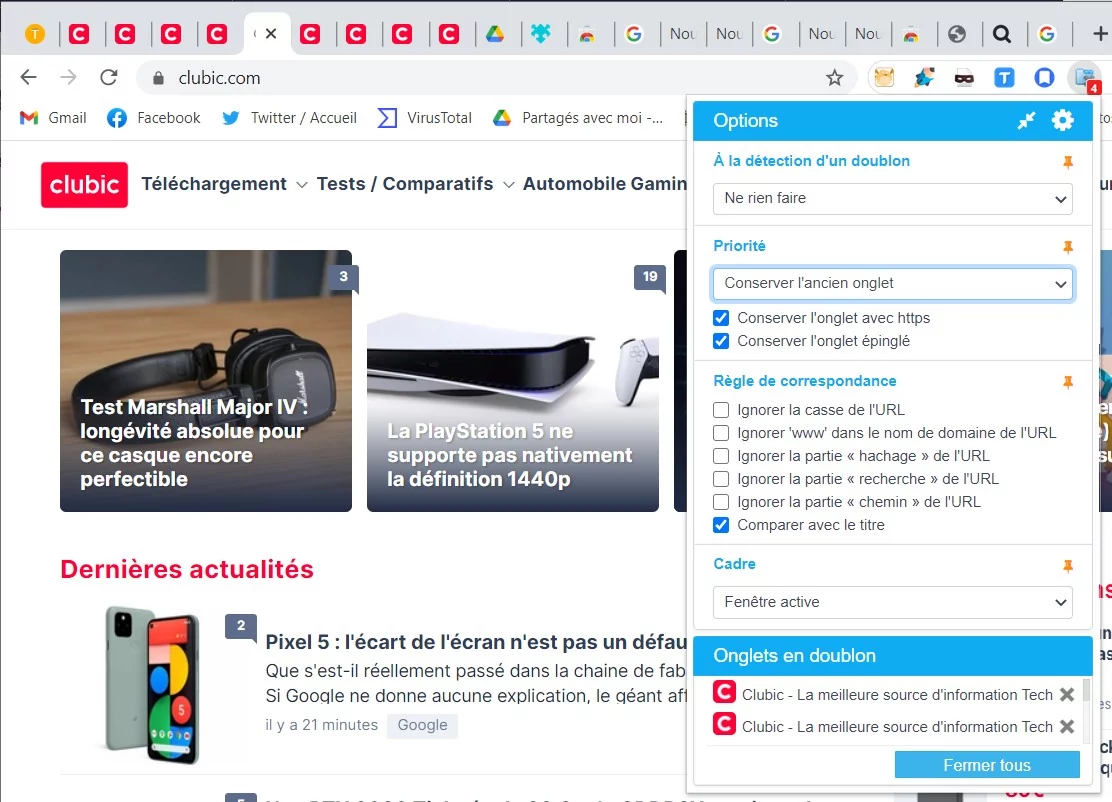Switch to the Google Drive tab
The height and width of the screenshot is (802, 1112).
pyautogui.click(x=495, y=33)
